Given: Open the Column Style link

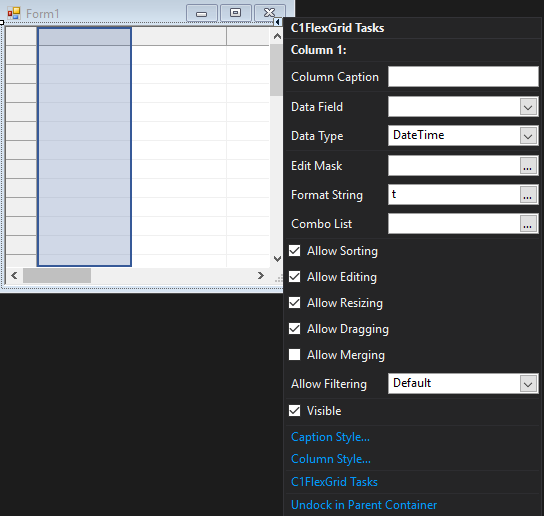Looking at the screenshot, I should coord(331,459).
